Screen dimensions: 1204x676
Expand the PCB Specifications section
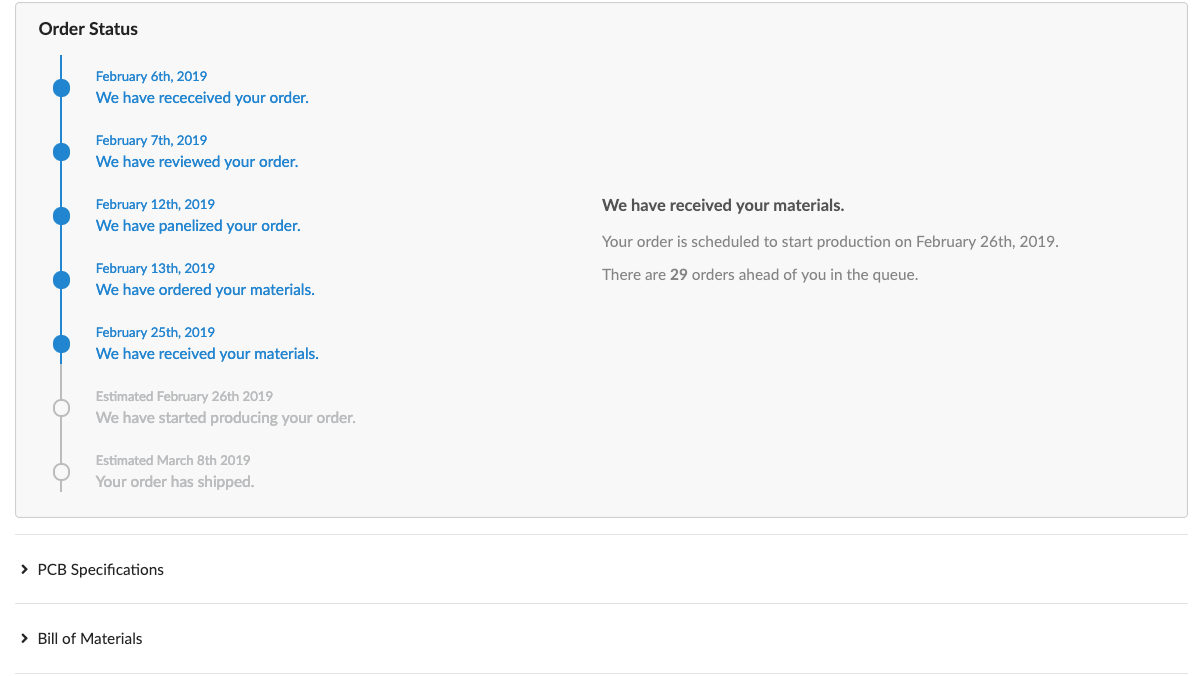(99, 569)
